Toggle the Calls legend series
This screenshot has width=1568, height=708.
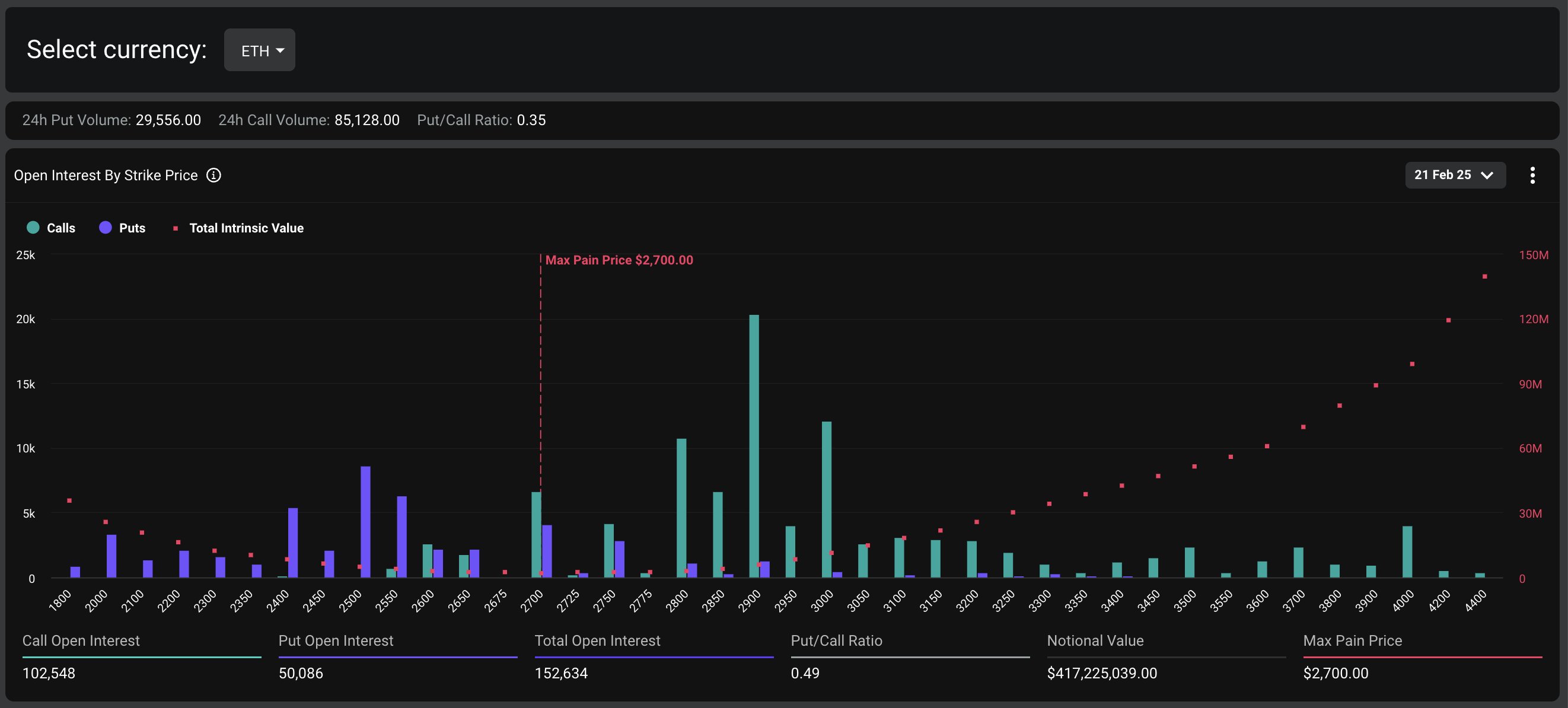(x=60, y=228)
